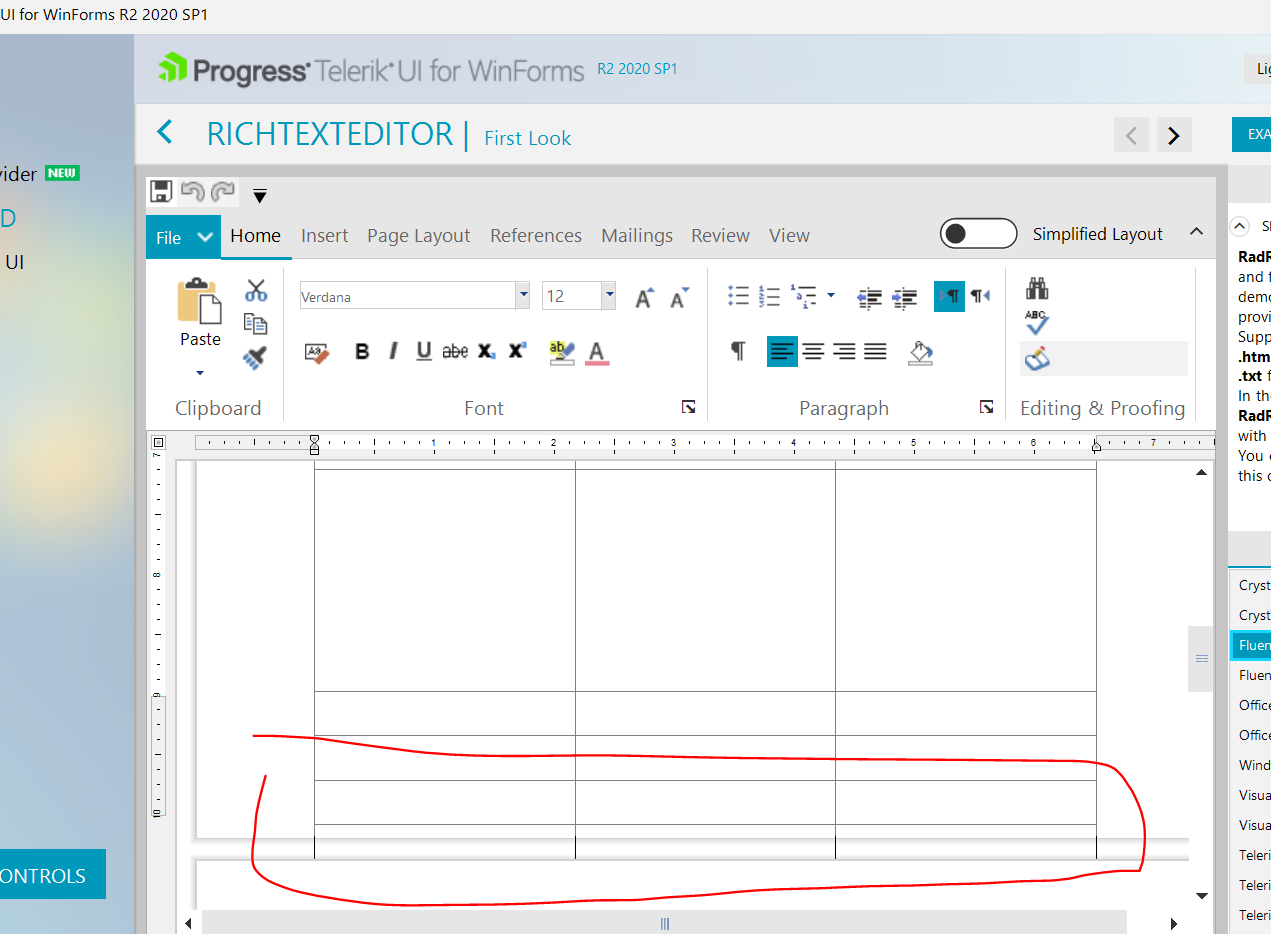Cut selection with the scissors icon

(256, 290)
